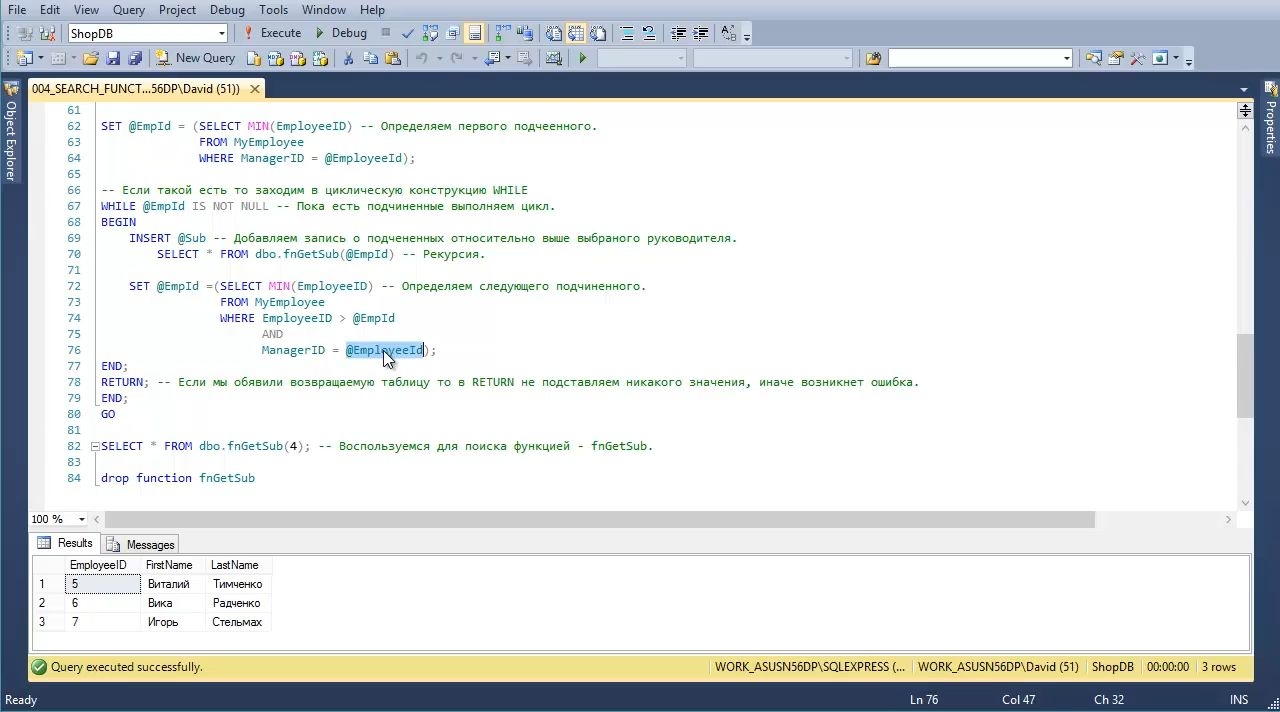Viewport: 1280px width, 712px height.
Task: Copy the selected text
Action: [x=370, y=58]
